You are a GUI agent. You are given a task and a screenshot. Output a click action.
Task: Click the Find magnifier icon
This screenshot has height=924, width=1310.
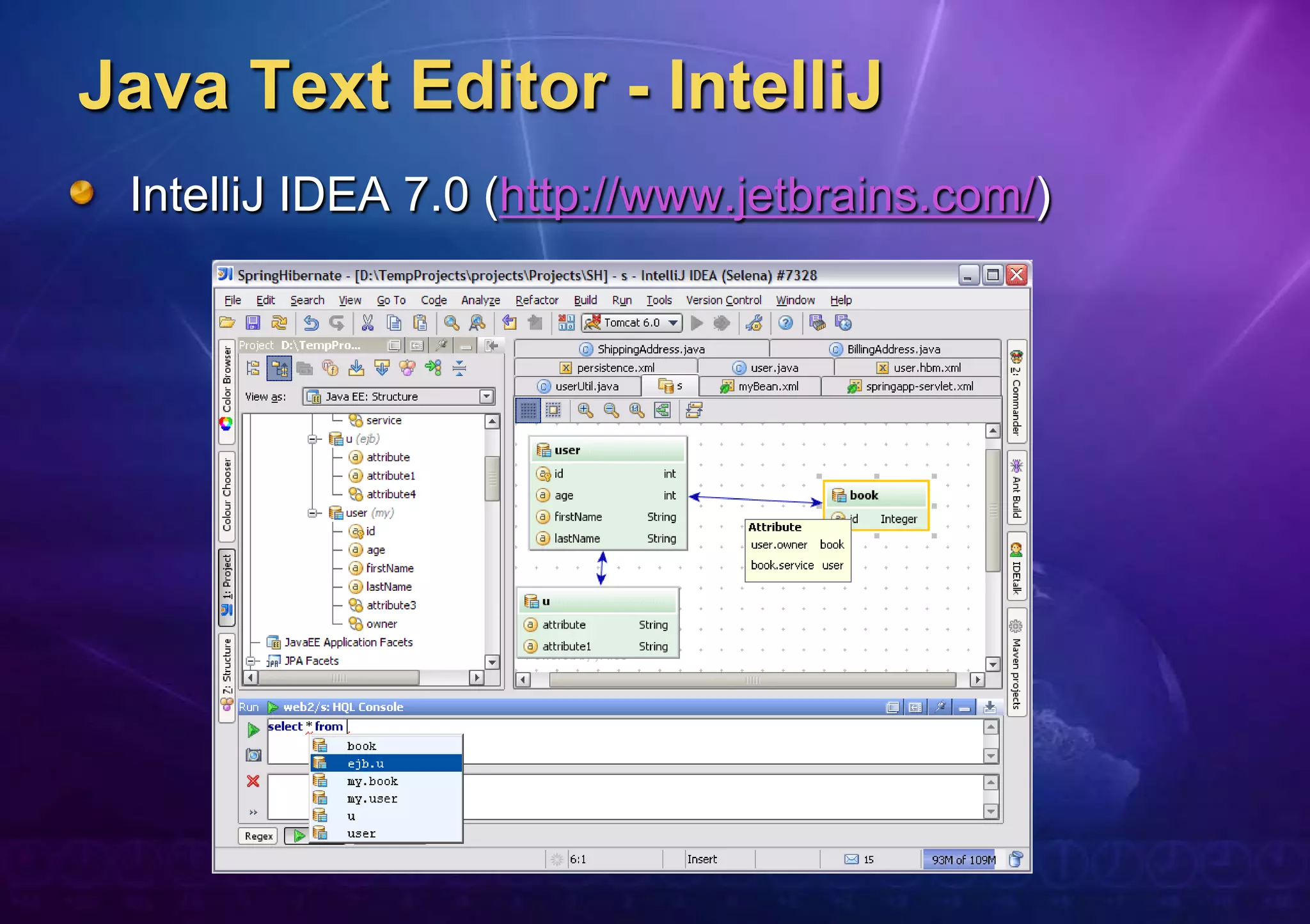452,323
